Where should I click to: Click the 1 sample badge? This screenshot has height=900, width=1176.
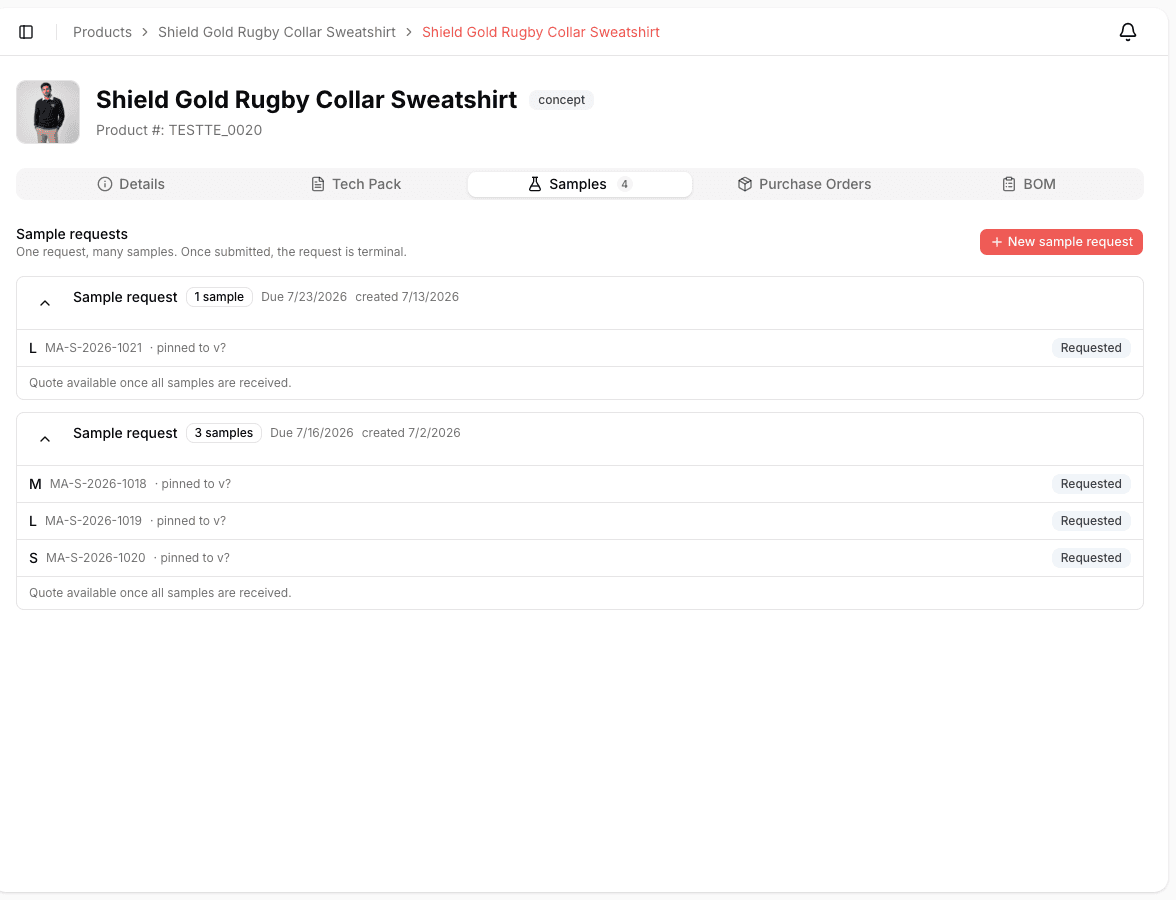(x=219, y=297)
